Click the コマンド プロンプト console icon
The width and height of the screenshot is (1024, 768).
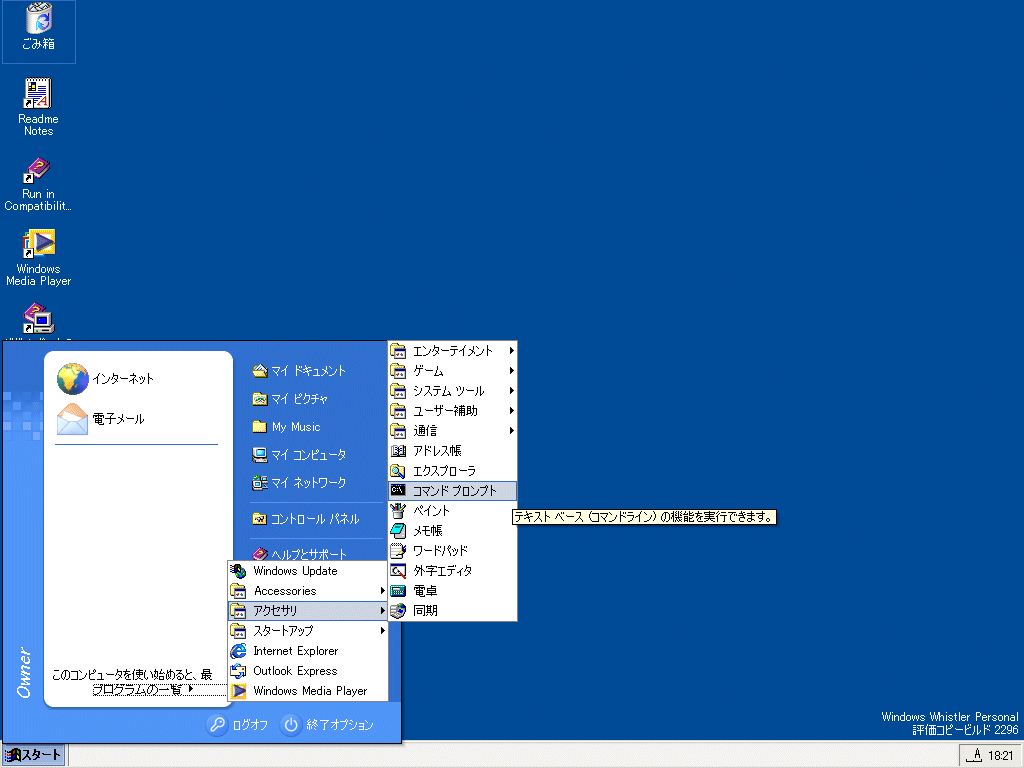click(398, 490)
